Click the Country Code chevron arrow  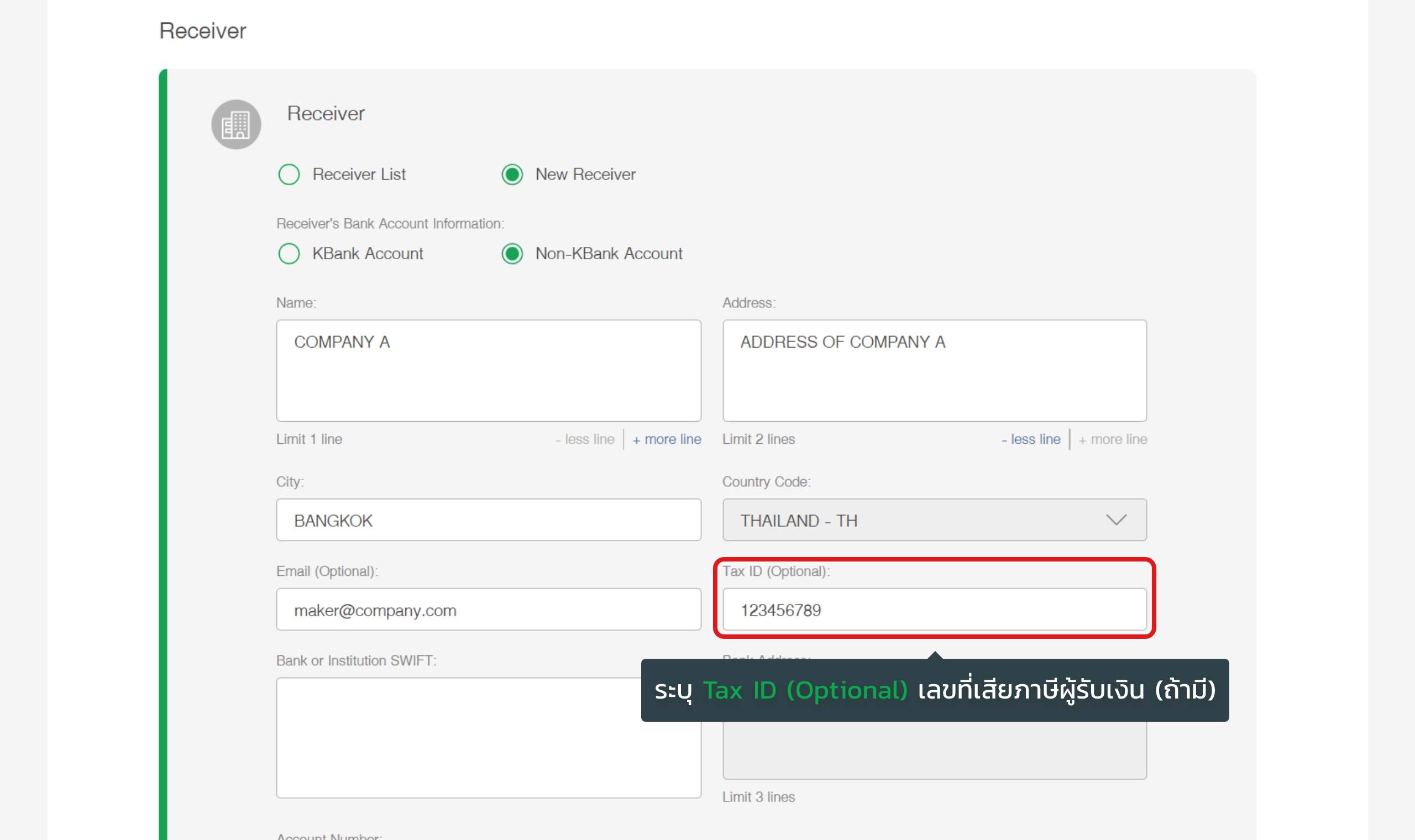tap(1116, 520)
